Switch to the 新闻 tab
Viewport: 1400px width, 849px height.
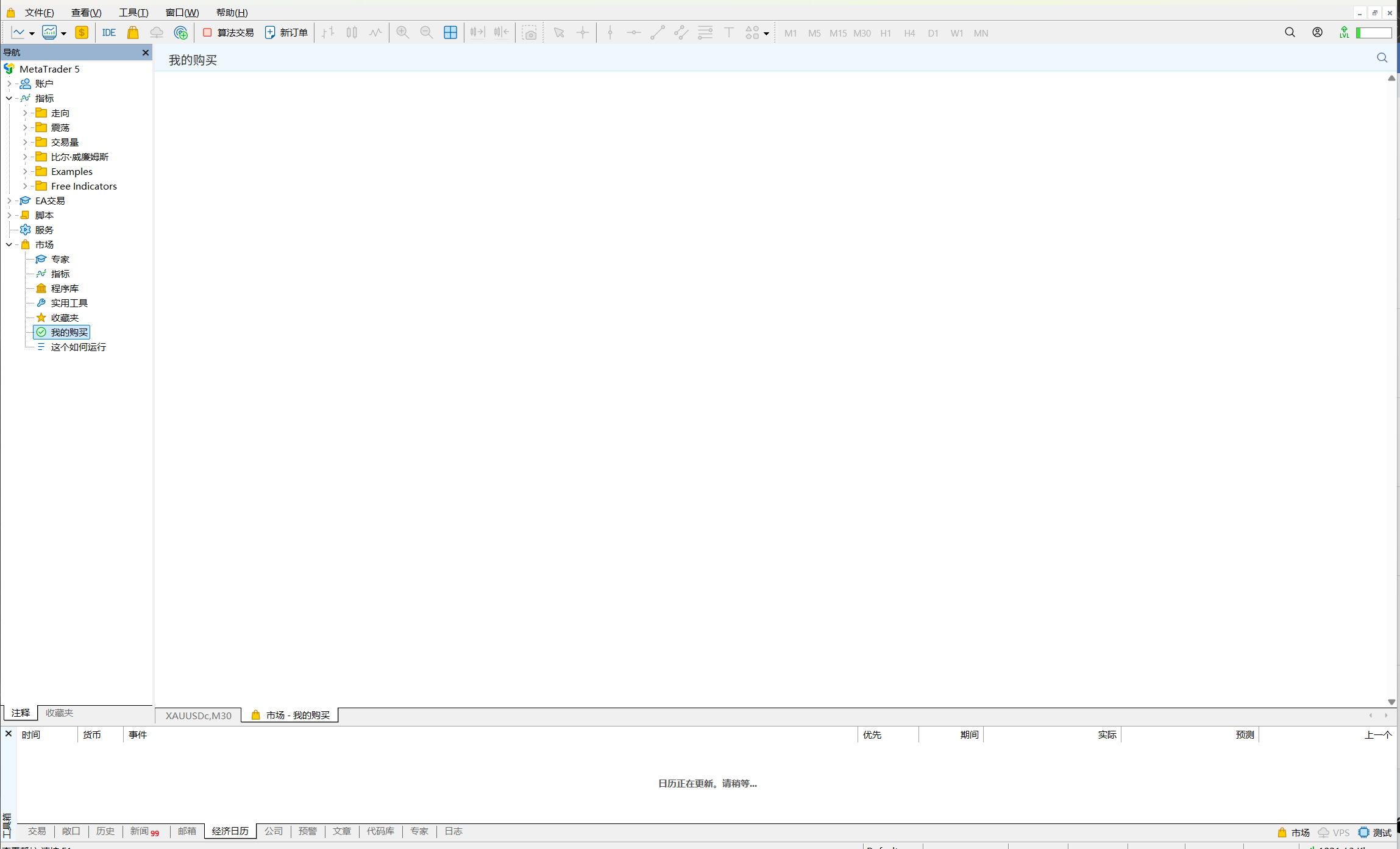[140, 831]
